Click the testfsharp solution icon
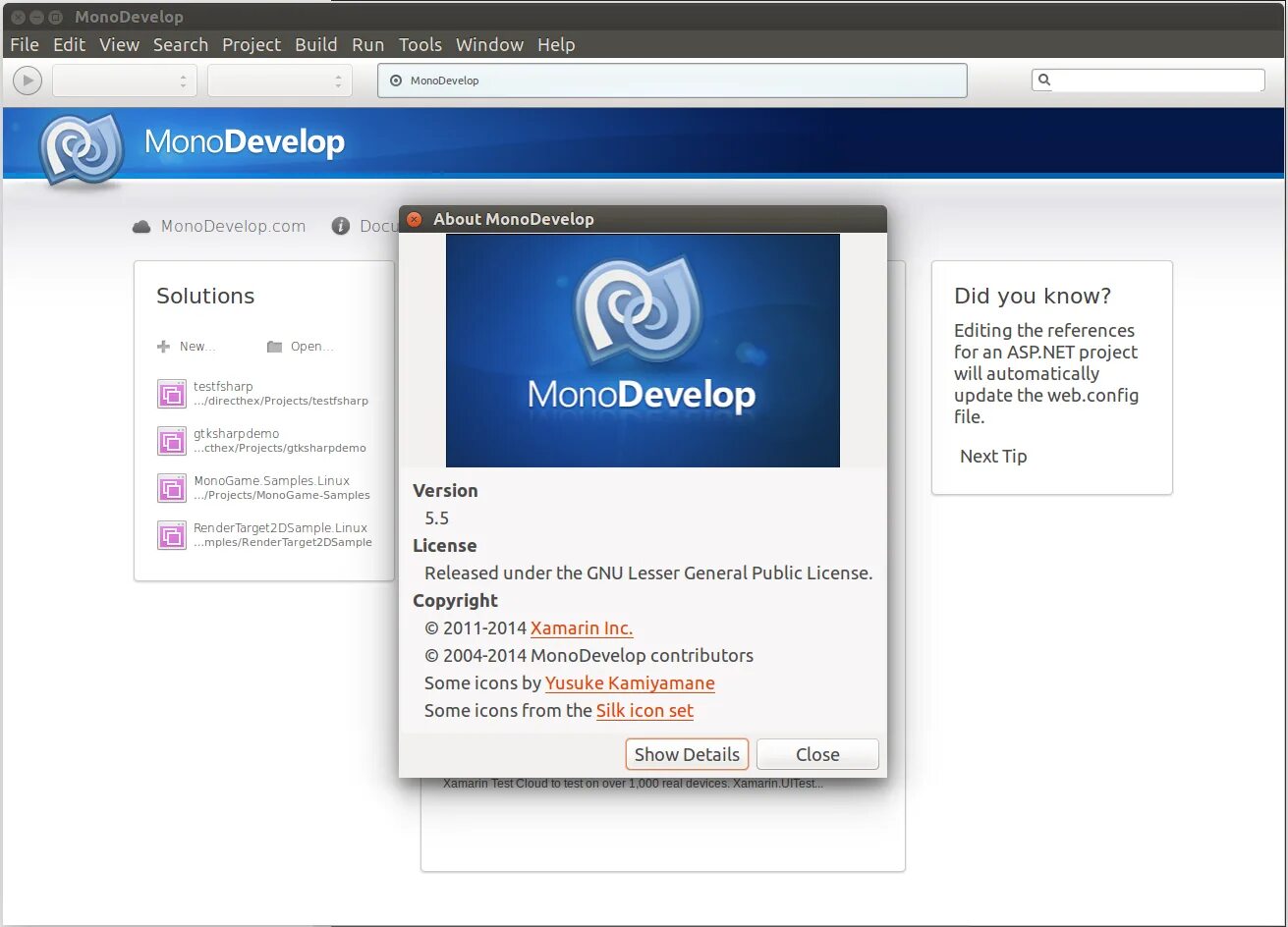The width and height of the screenshot is (1288, 927). (x=172, y=394)
